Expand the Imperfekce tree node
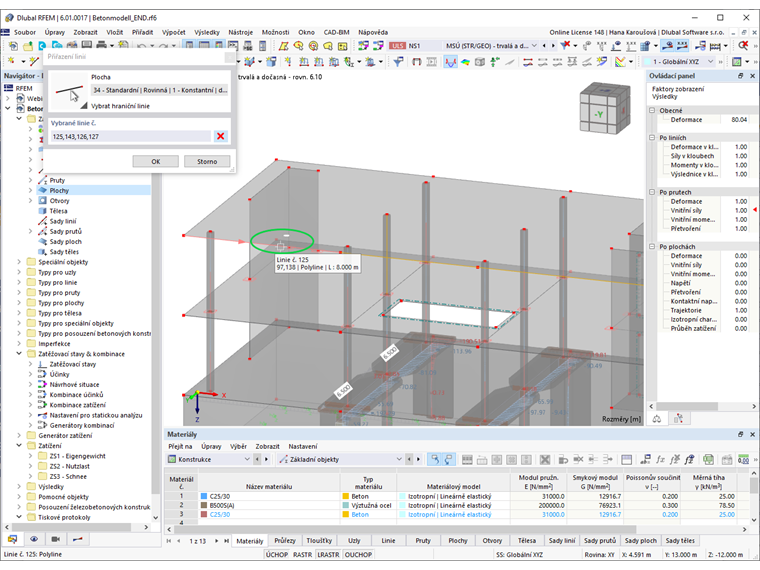The height and width of the screenshot is (570, 760). (x=19, y=344)
